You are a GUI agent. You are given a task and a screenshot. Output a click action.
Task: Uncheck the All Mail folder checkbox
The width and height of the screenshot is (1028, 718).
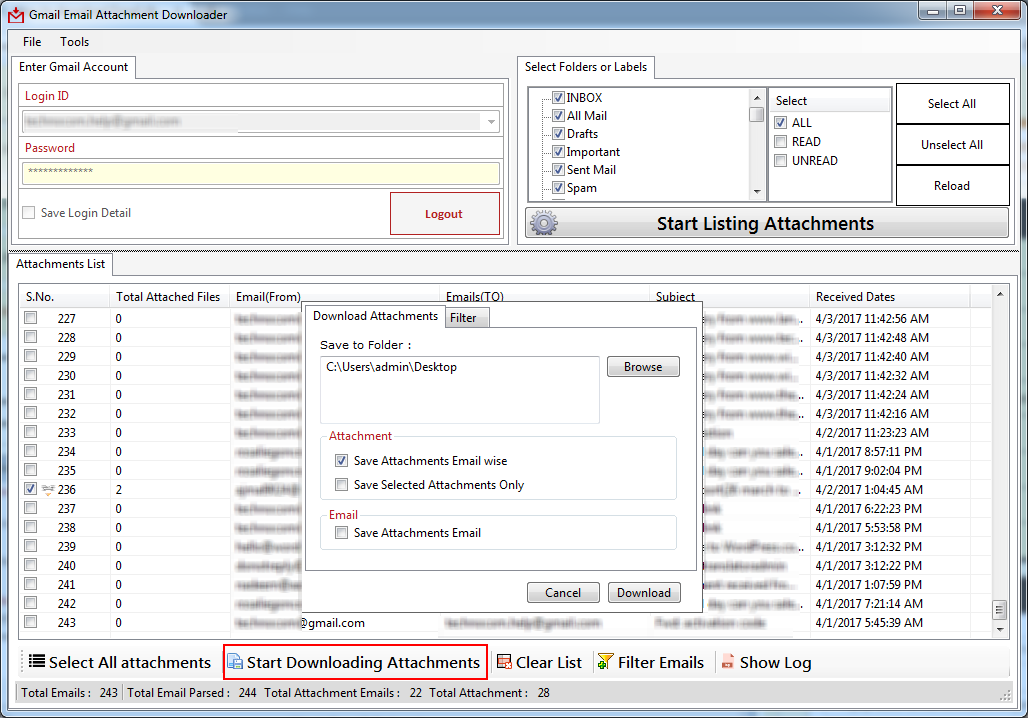559,115
